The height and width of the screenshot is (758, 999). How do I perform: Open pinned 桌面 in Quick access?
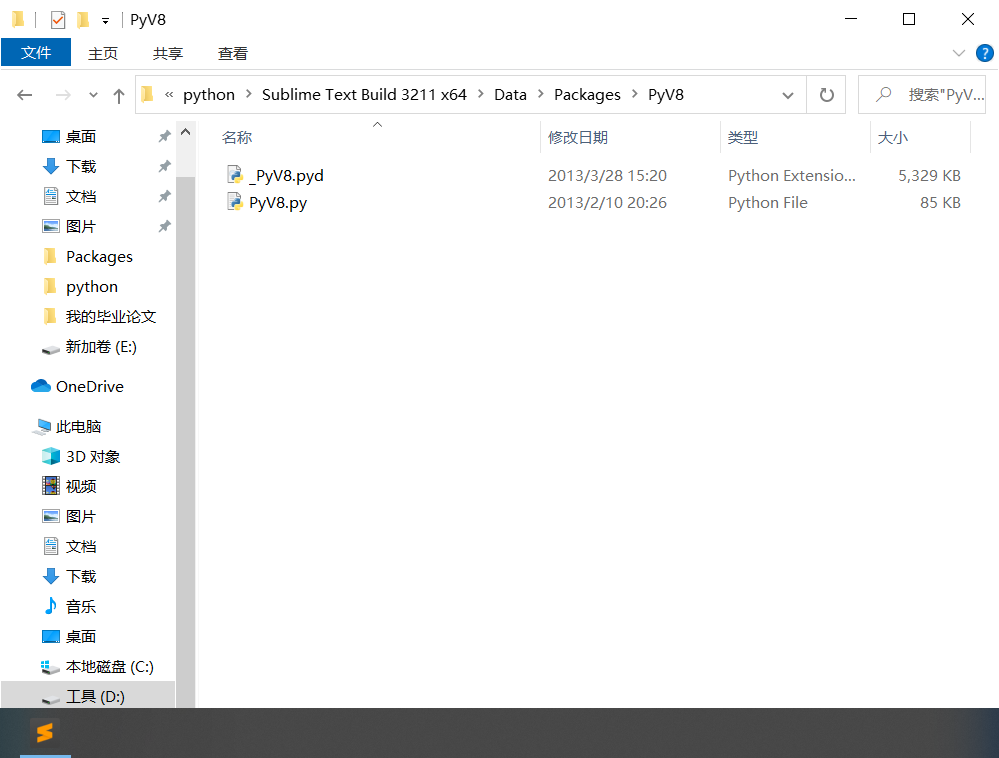81,136
